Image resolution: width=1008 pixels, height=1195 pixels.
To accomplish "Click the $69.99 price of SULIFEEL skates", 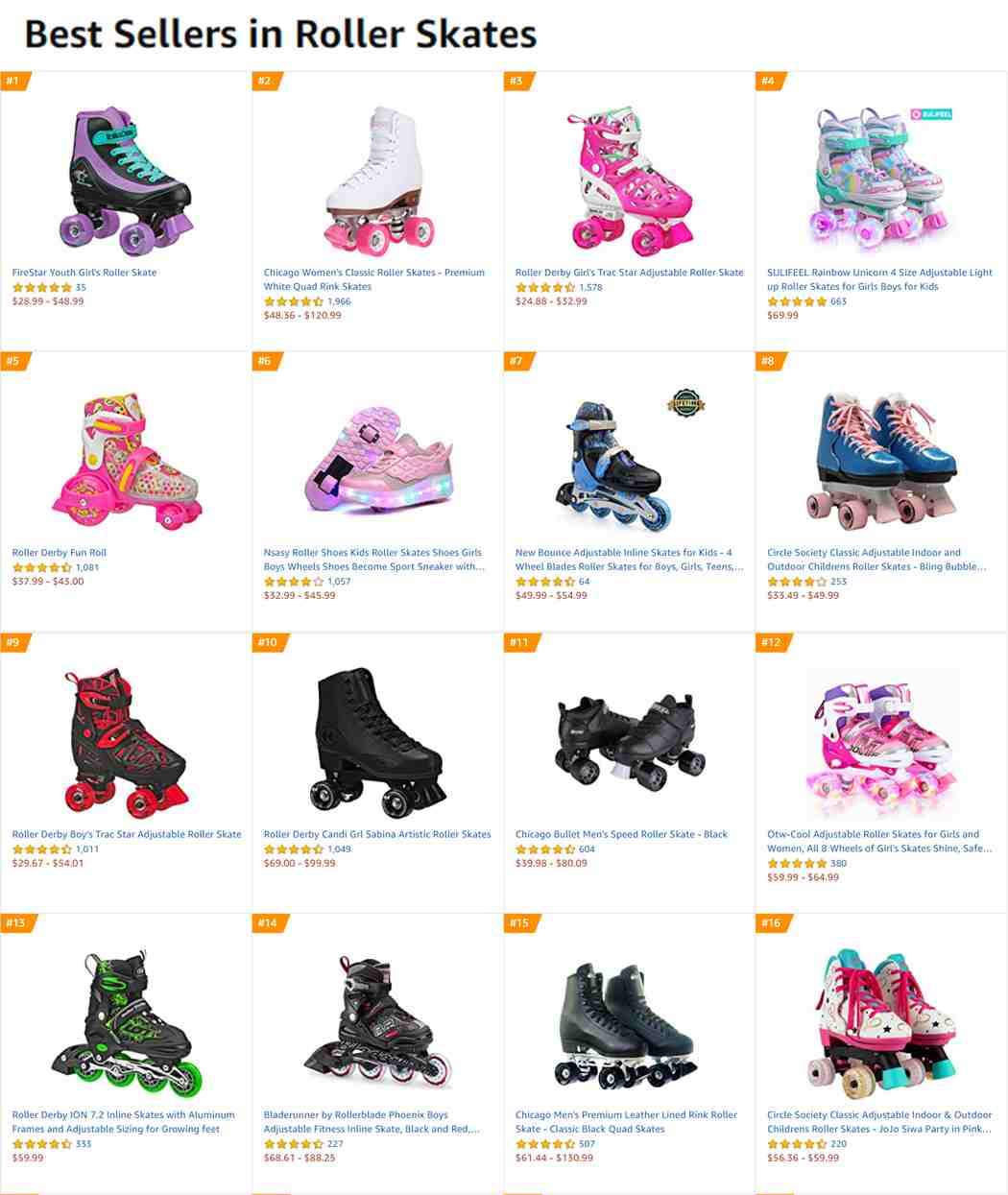I will 782,316.
